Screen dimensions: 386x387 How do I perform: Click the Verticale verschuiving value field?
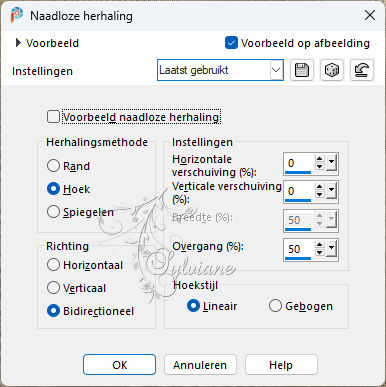(299, 191)
